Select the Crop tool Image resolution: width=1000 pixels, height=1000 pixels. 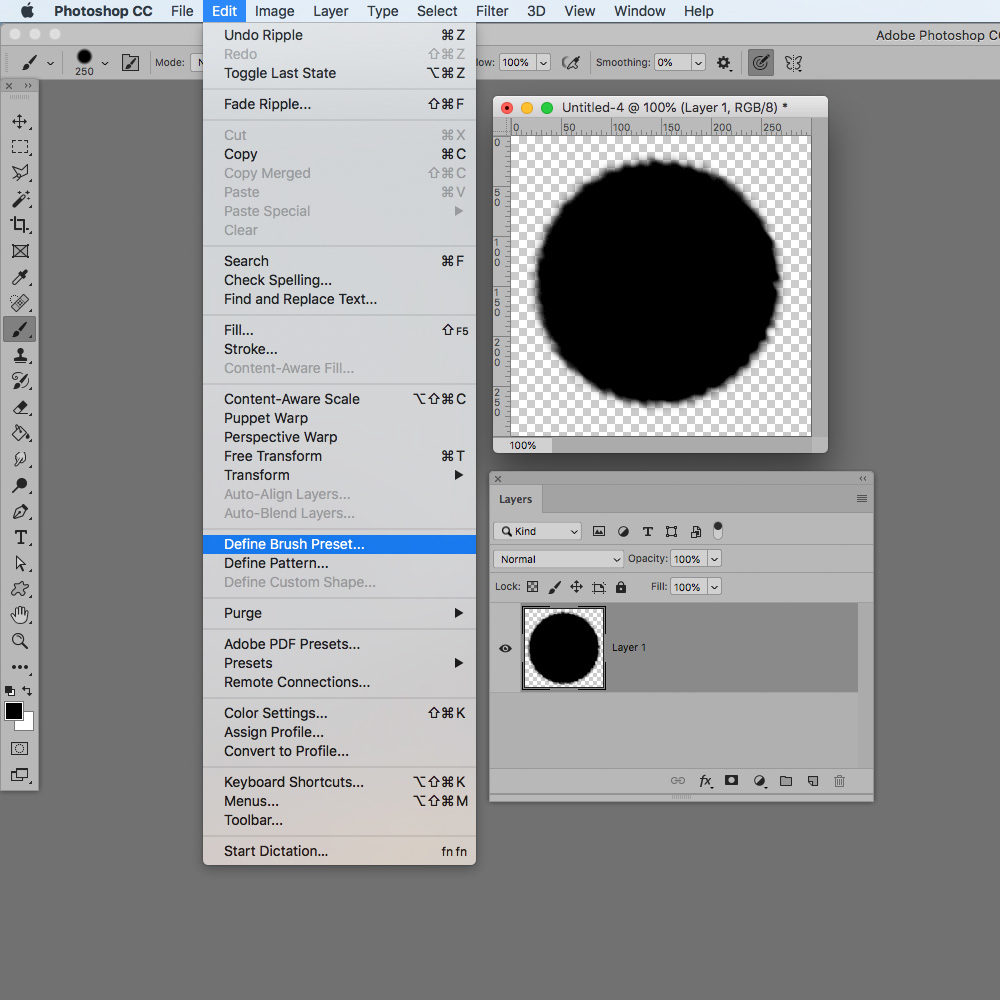(x=20, y=225)
